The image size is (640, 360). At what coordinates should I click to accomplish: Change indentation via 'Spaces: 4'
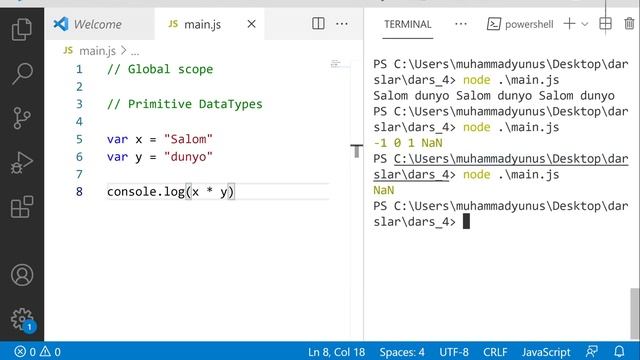click(x=402, y=352)
